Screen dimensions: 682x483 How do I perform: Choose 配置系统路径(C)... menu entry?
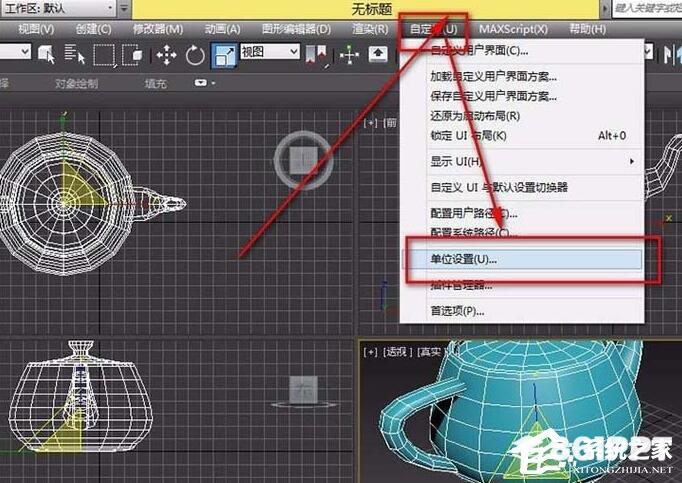(522, 232)
